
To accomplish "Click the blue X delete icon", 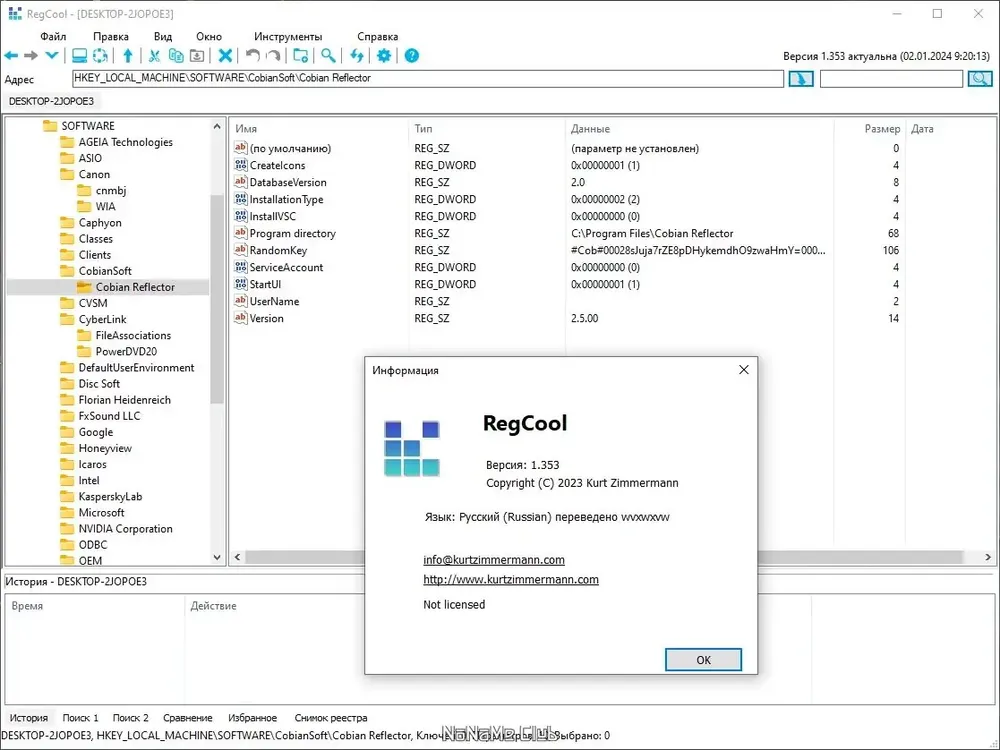I will (x=225, y=56).
